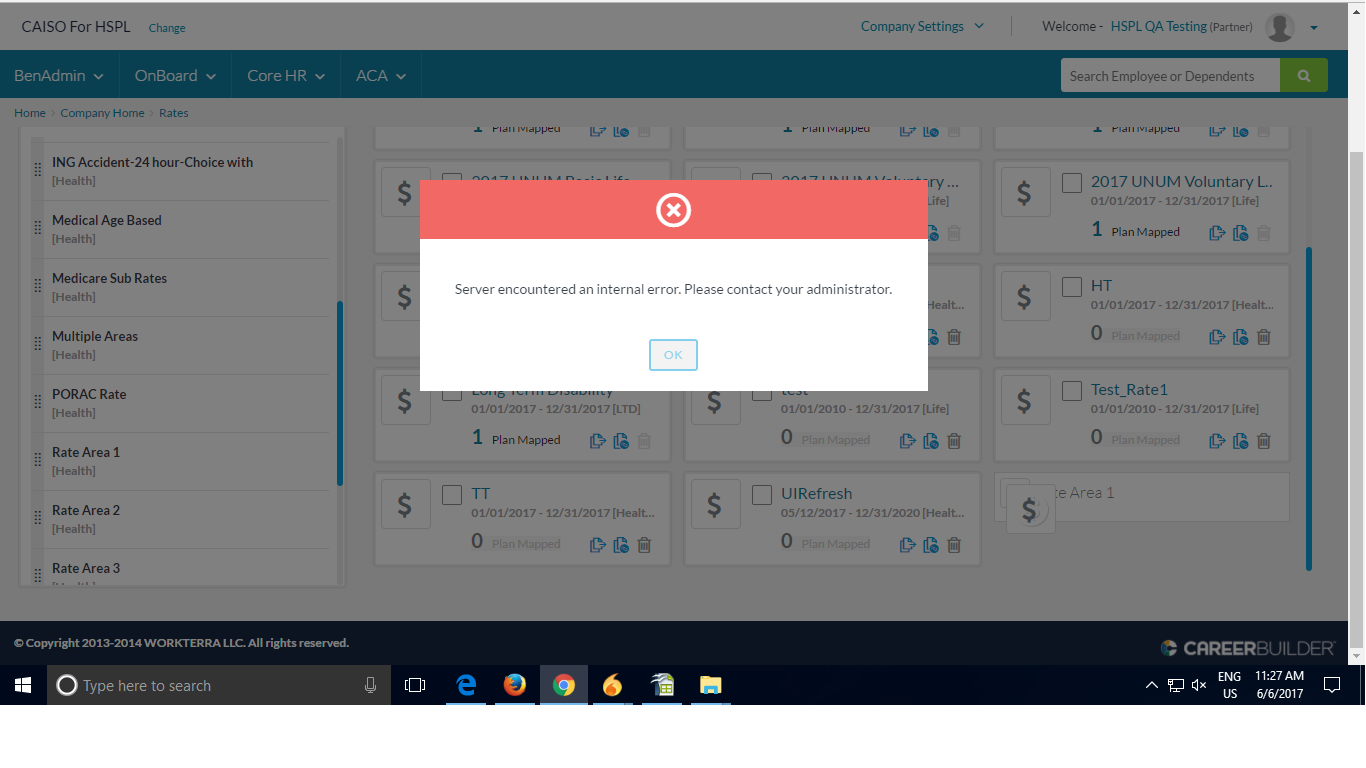Click the Company Home breadcrumb link
Viewport: 1366px width, 768px height.
102,113
